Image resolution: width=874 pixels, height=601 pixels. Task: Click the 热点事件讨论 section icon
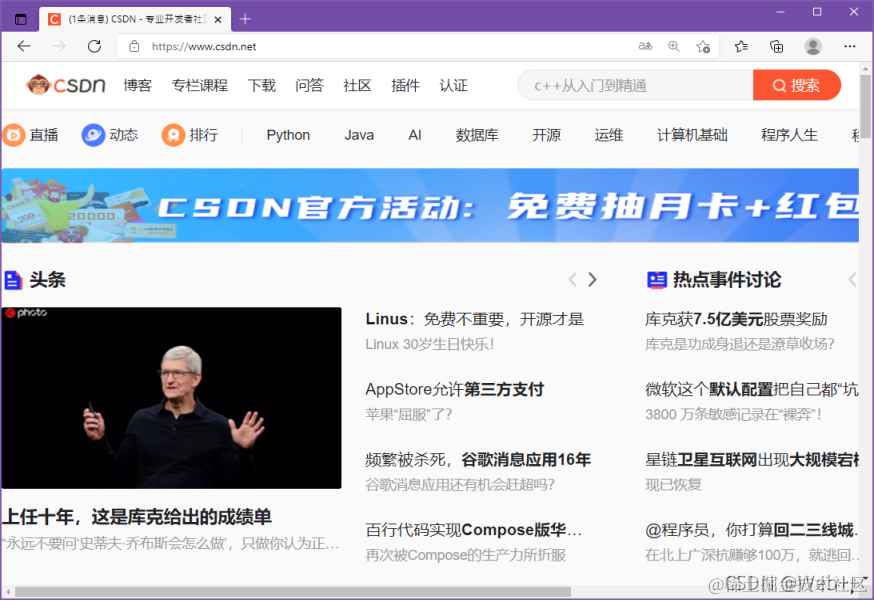coord(657,280)
